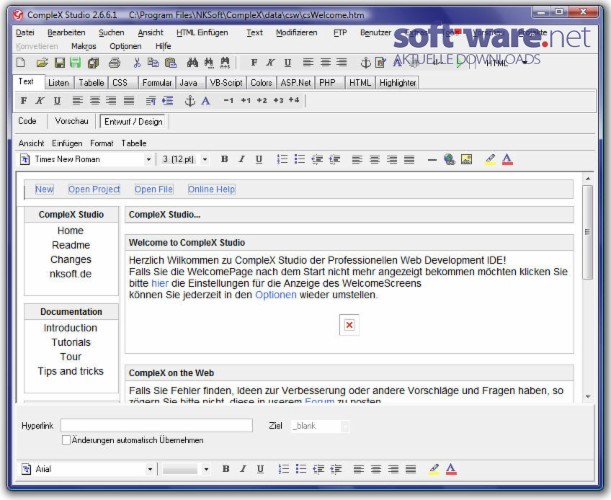Insert horizontal line in design toolbar
The width and height of the screenshot is (611, 500).
[432, 159]
